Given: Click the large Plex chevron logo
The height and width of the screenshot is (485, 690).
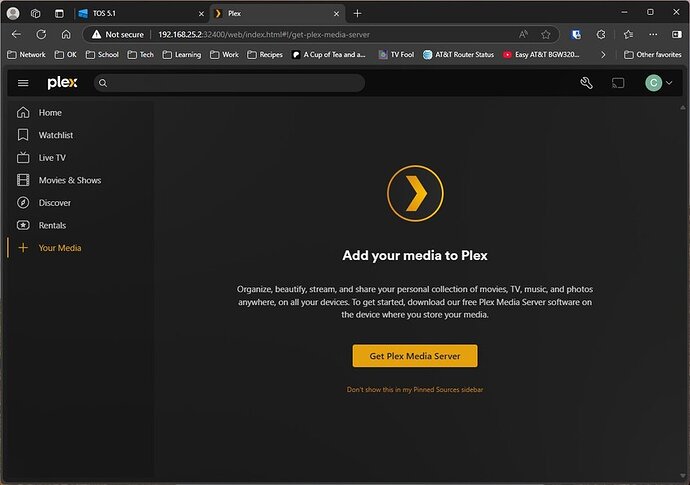Looking at the screenshot, I should [415, 193].
